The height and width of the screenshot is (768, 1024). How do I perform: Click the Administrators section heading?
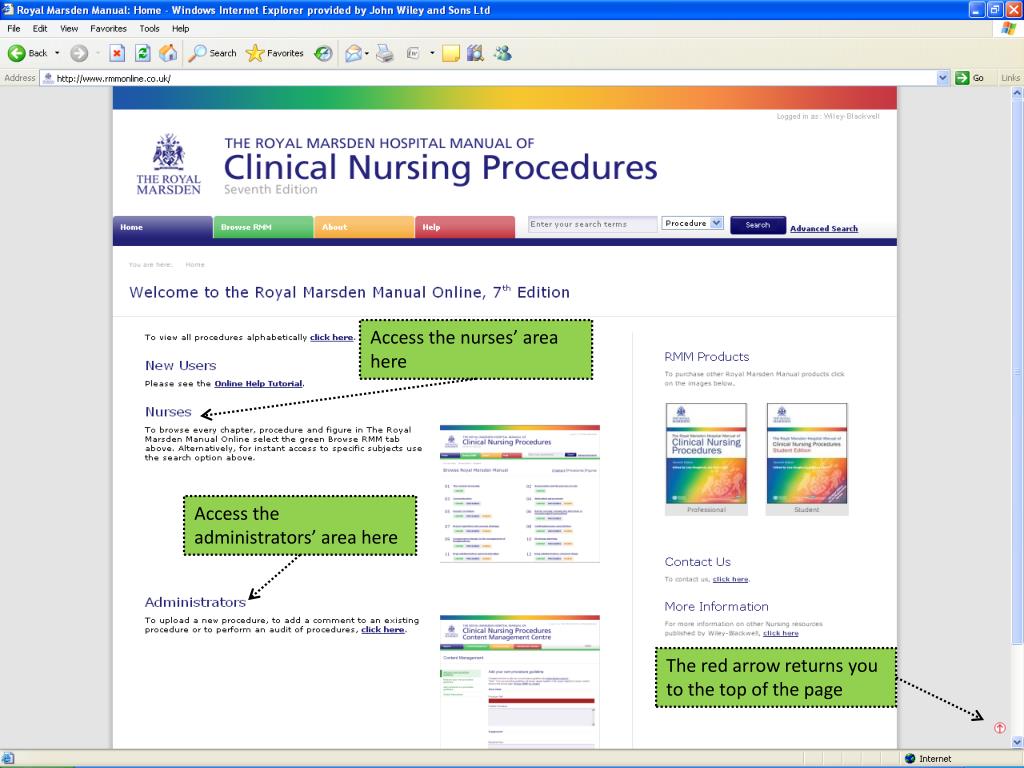[195, 602]
